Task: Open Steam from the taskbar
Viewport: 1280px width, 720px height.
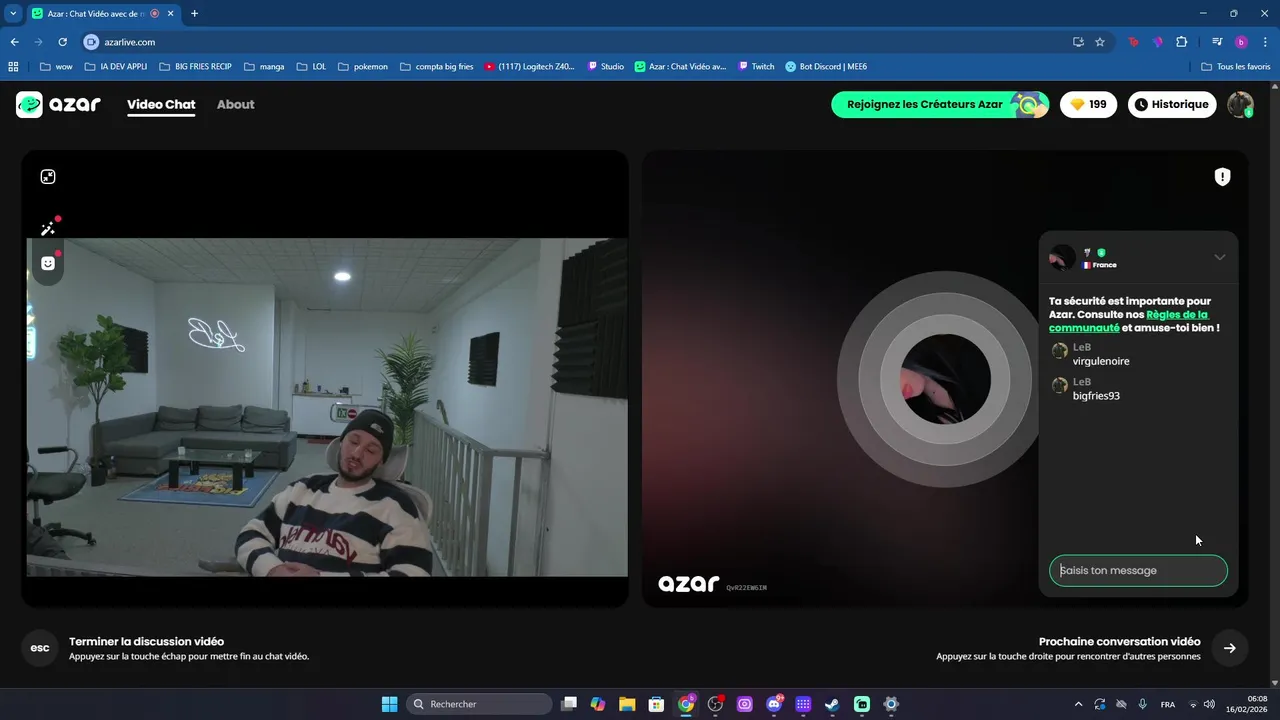Action: point(832,704)
